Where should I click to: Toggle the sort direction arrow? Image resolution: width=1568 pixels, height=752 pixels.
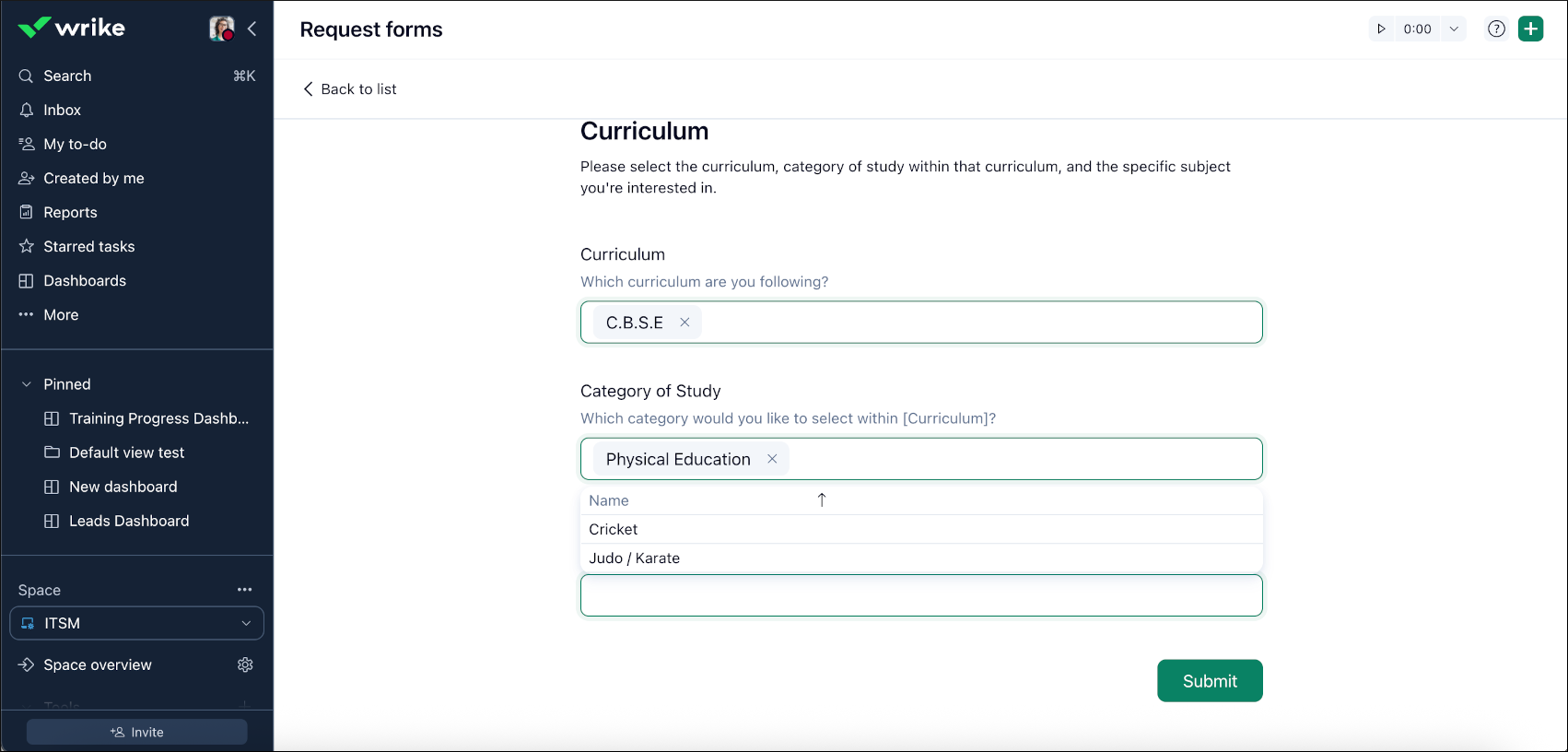tap(822, 500)
